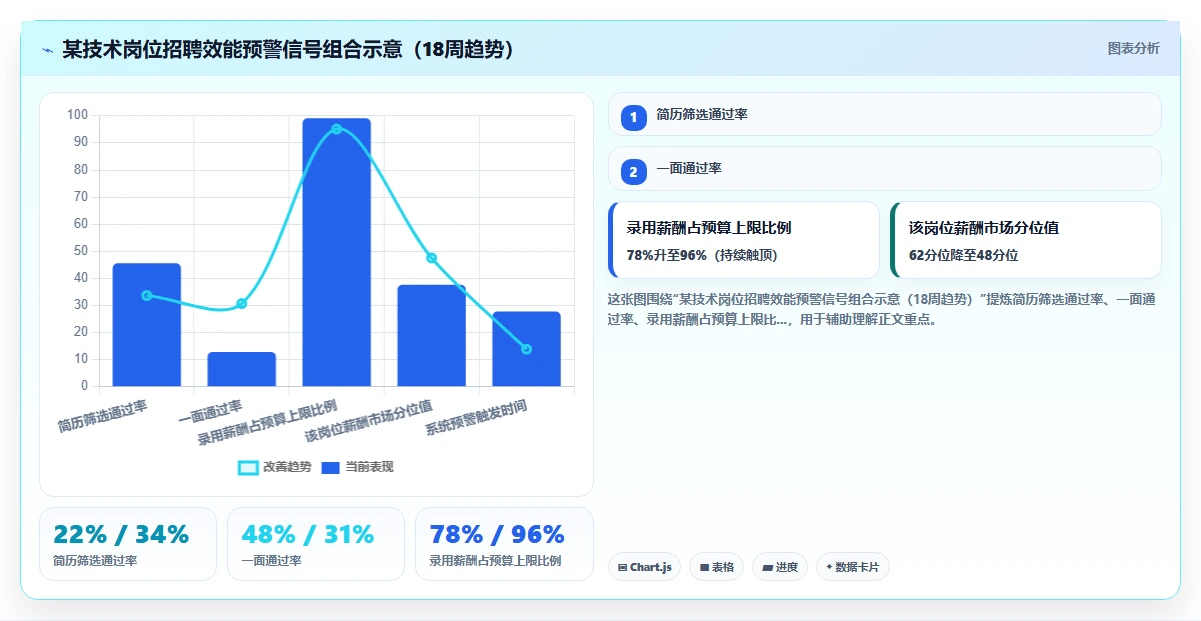Viewport: 1201px width, 621px height.
Task: Click the trend point on 简历筛选通过率 bar
Action: (x=147, y=295)
